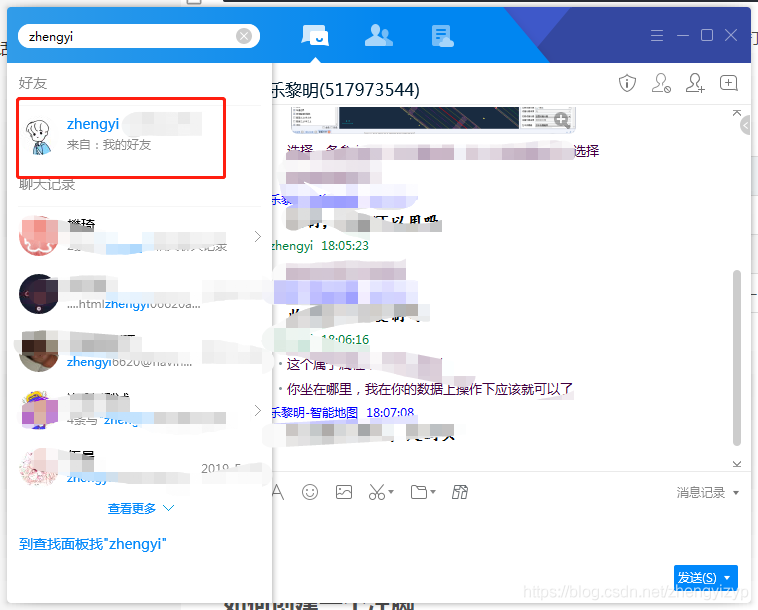758x610 pixels.
Task: Clear the zhengyi search text
Action: coord(244,37)
